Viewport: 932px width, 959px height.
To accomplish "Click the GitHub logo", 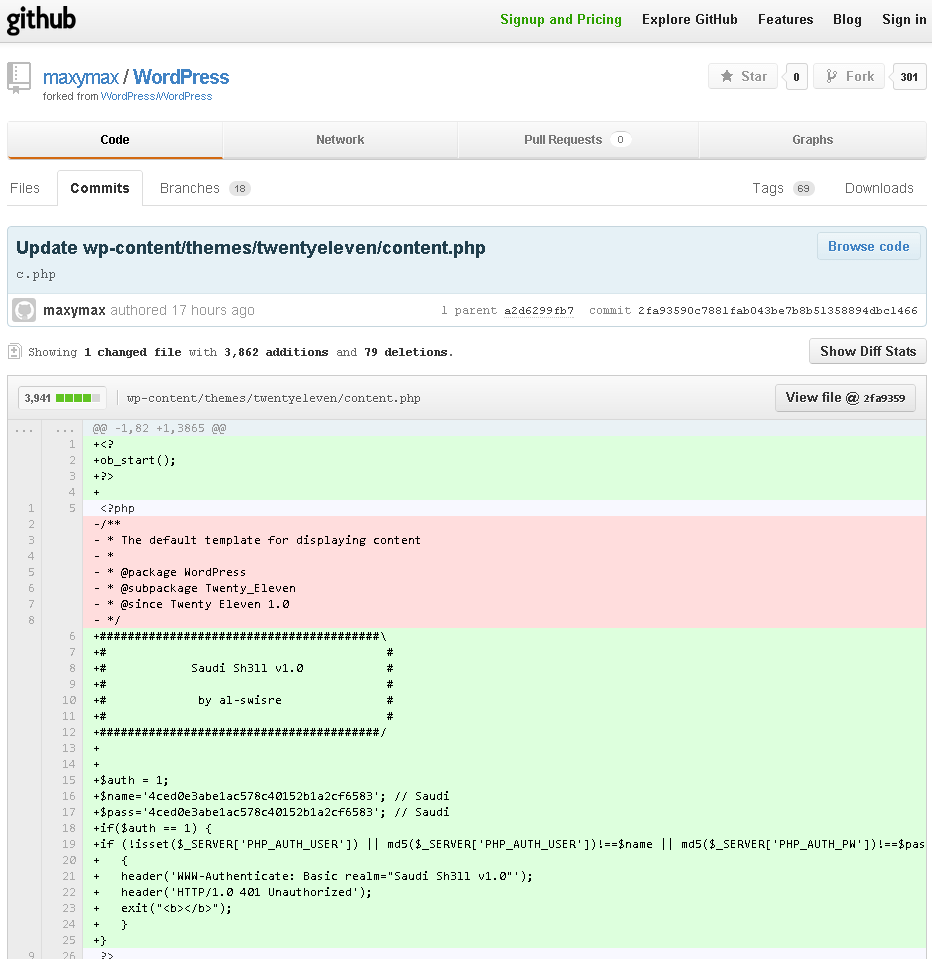I will pyautogui.click(x=41, y=20).
